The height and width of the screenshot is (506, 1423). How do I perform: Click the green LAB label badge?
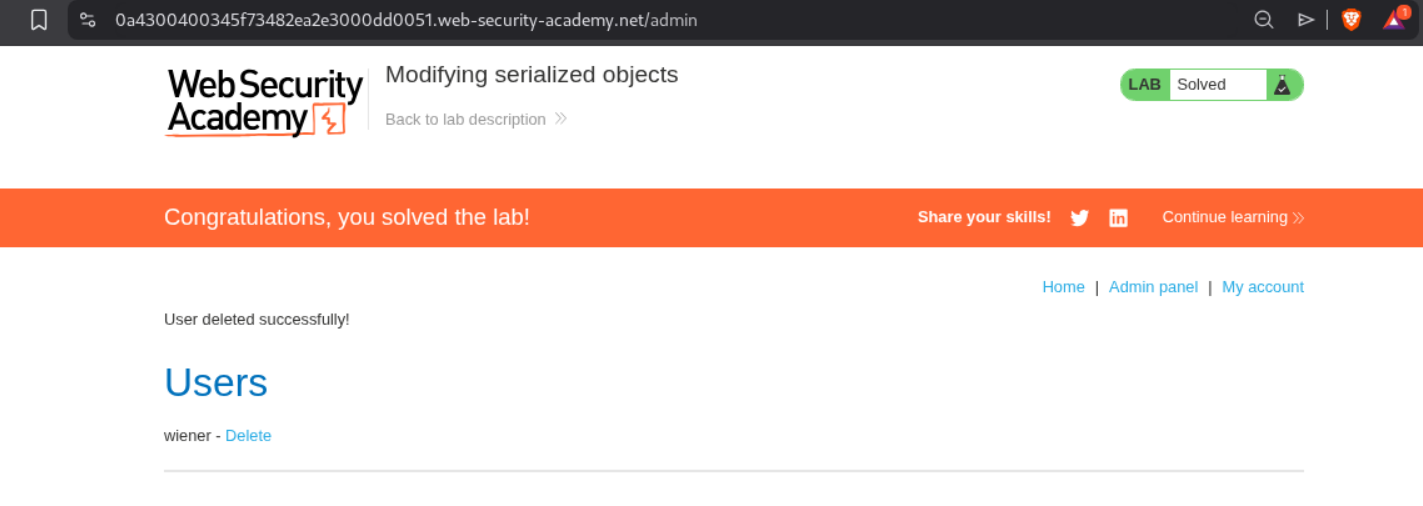pos(1144,85)
